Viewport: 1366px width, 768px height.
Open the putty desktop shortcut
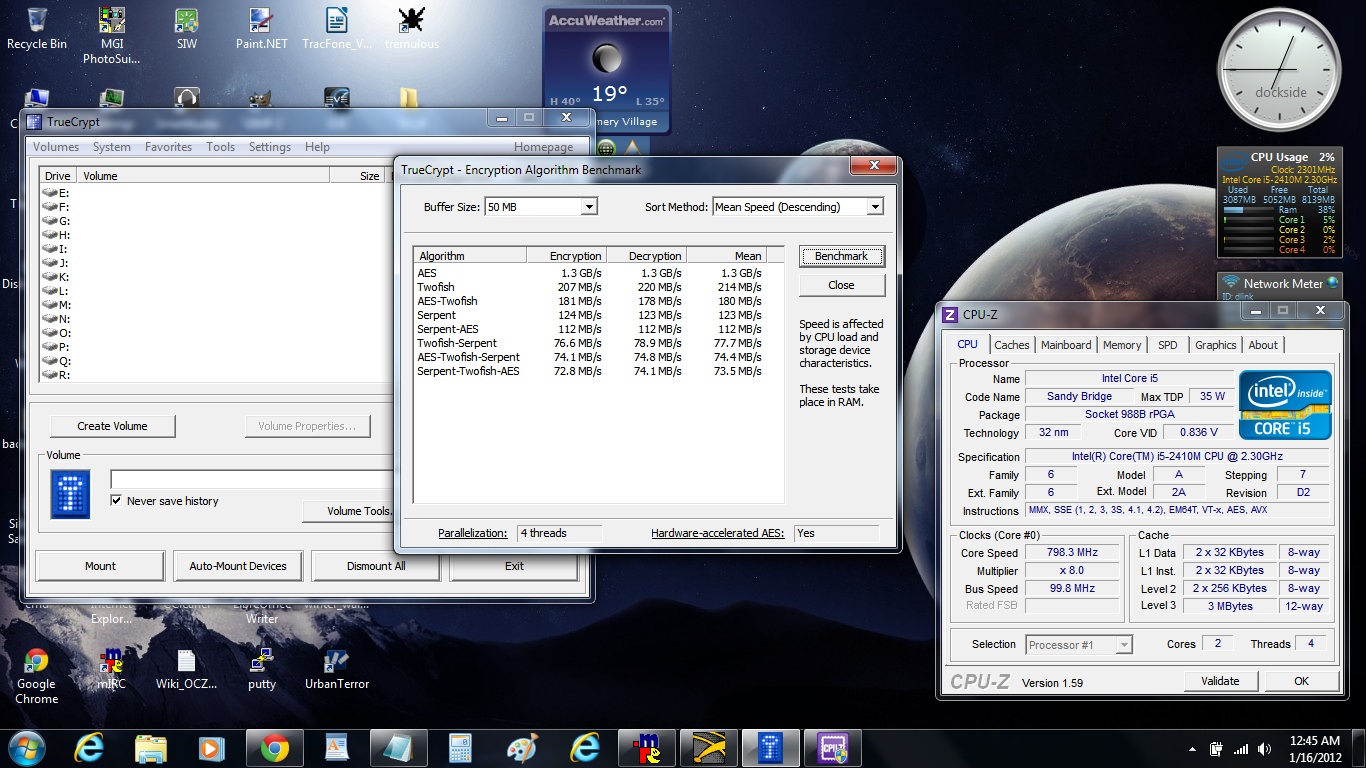tap(261, 662)
